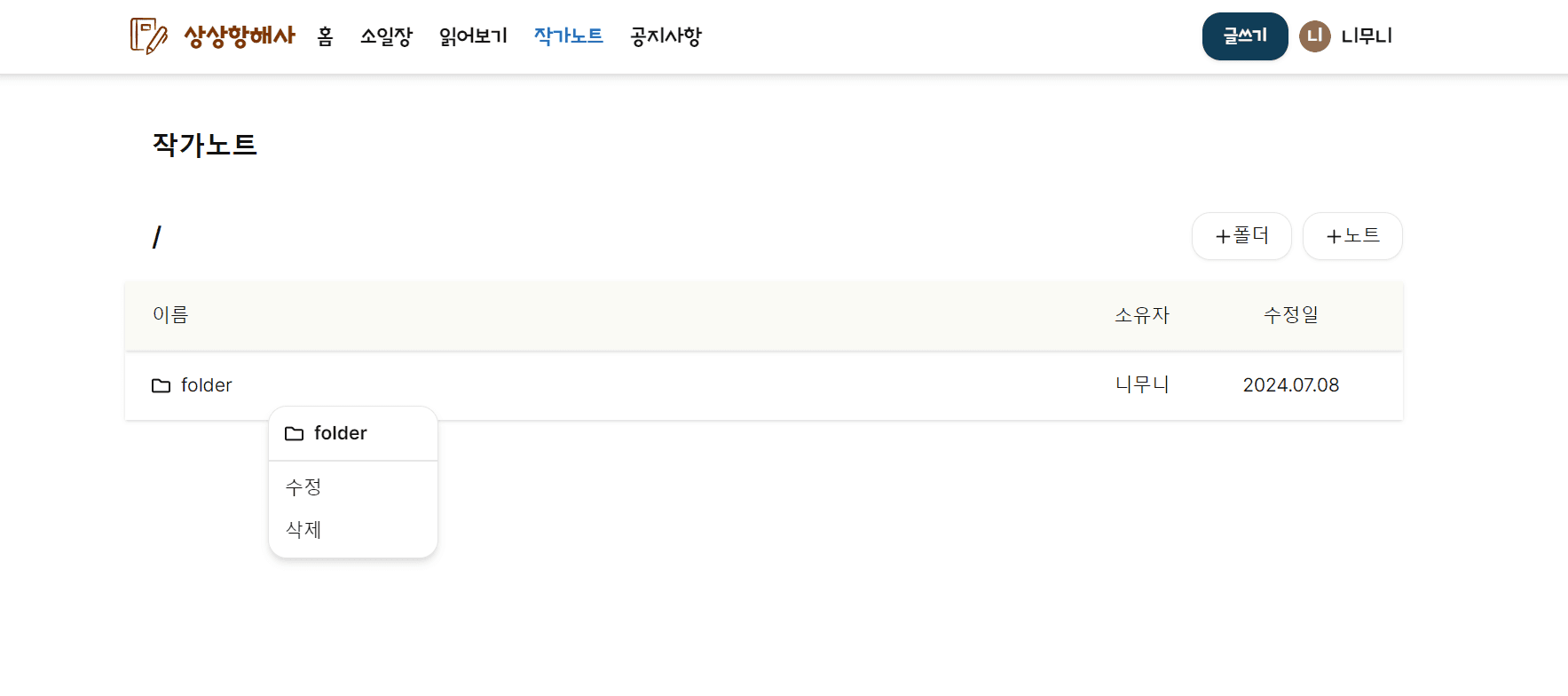Open the folder row in the list

764,385
